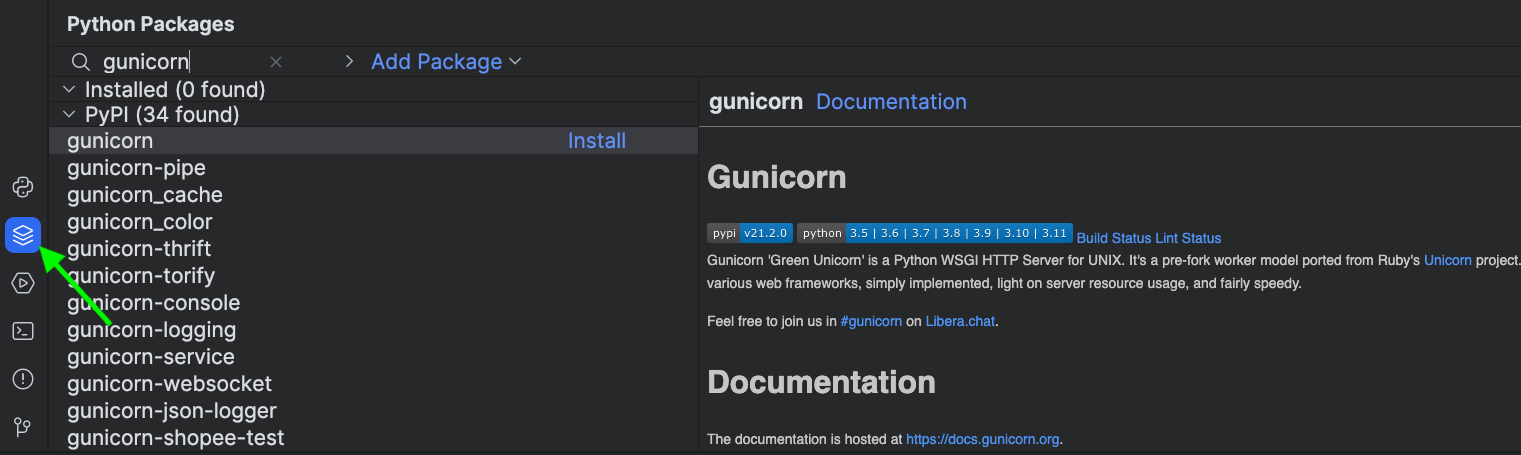Select gunicorn-websocket package

coord(169,384)
